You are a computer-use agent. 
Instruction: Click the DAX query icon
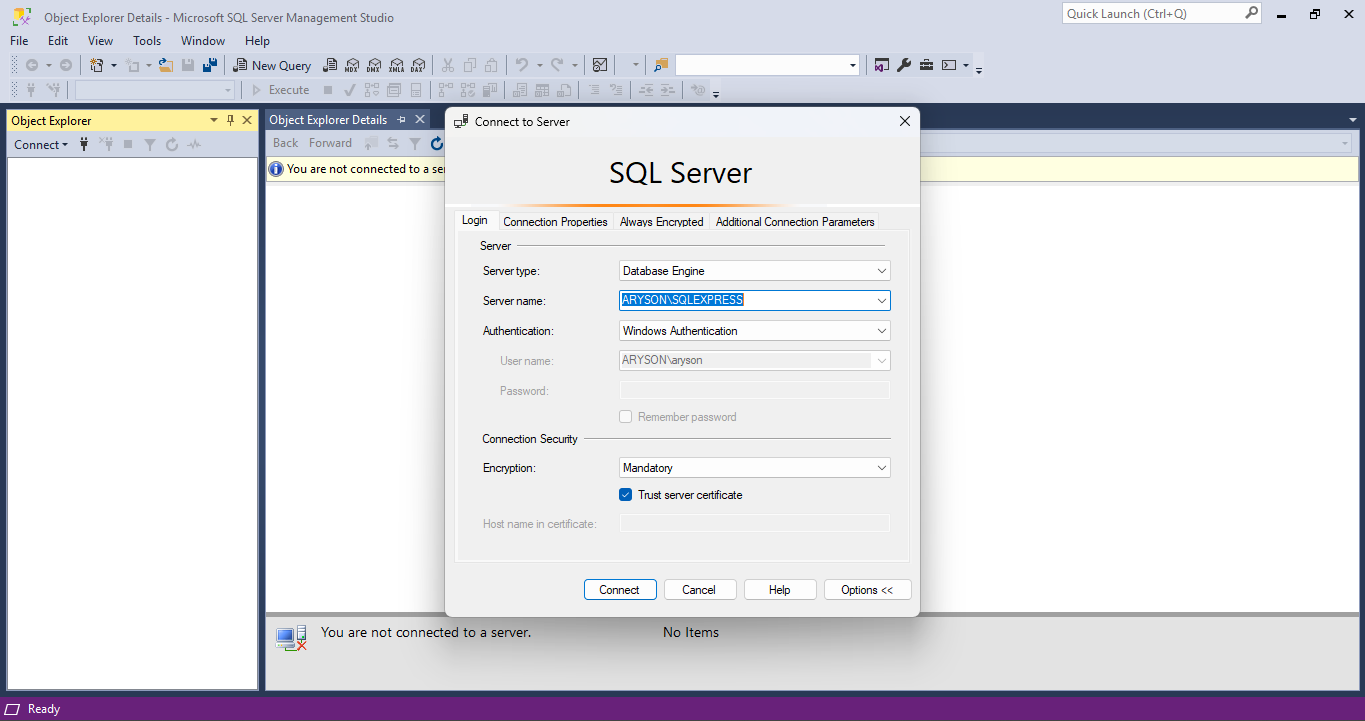click(x=418, y=65)
